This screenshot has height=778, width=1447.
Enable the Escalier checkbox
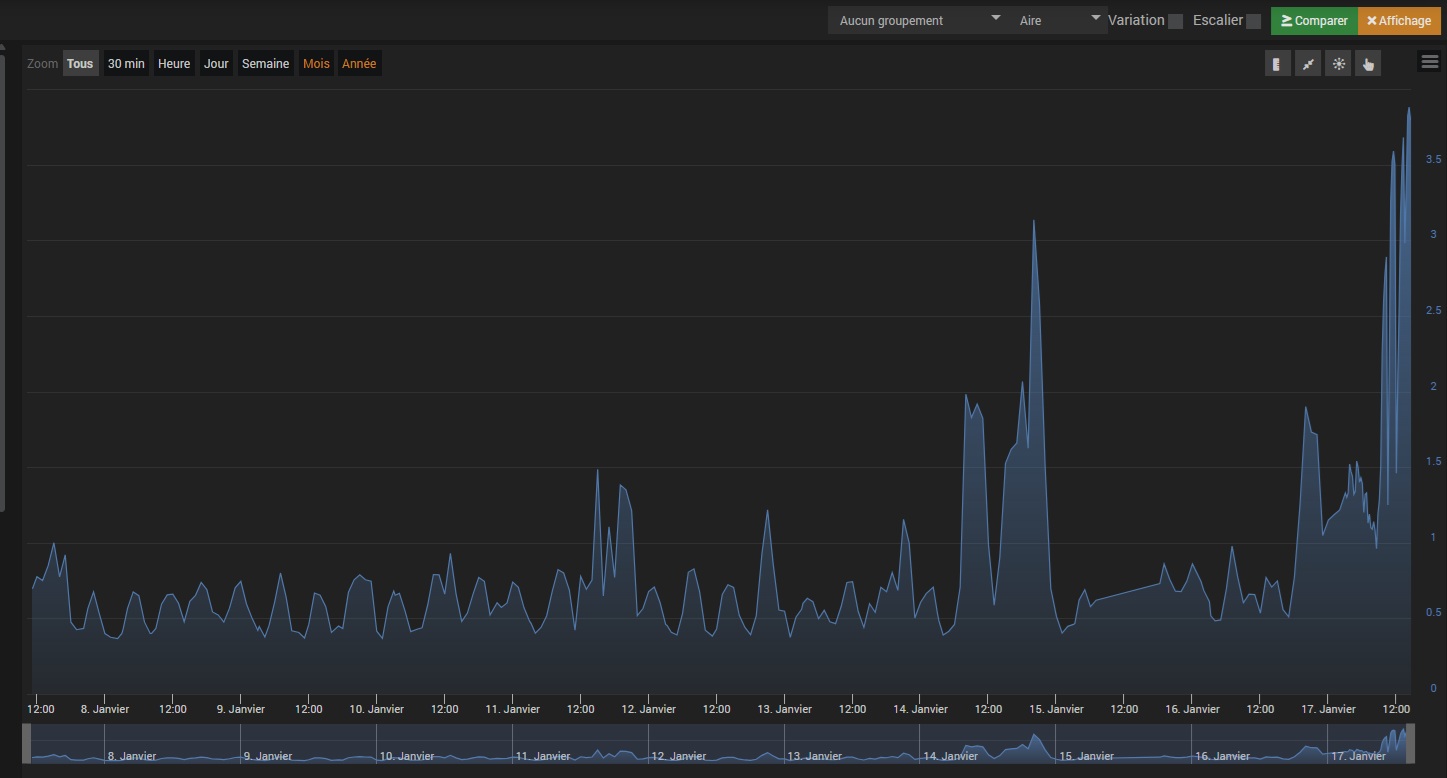(x=1253, y=21)
